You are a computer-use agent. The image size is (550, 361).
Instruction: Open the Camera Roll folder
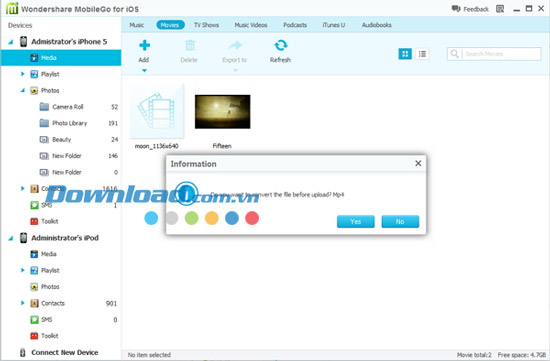(68, 107)
